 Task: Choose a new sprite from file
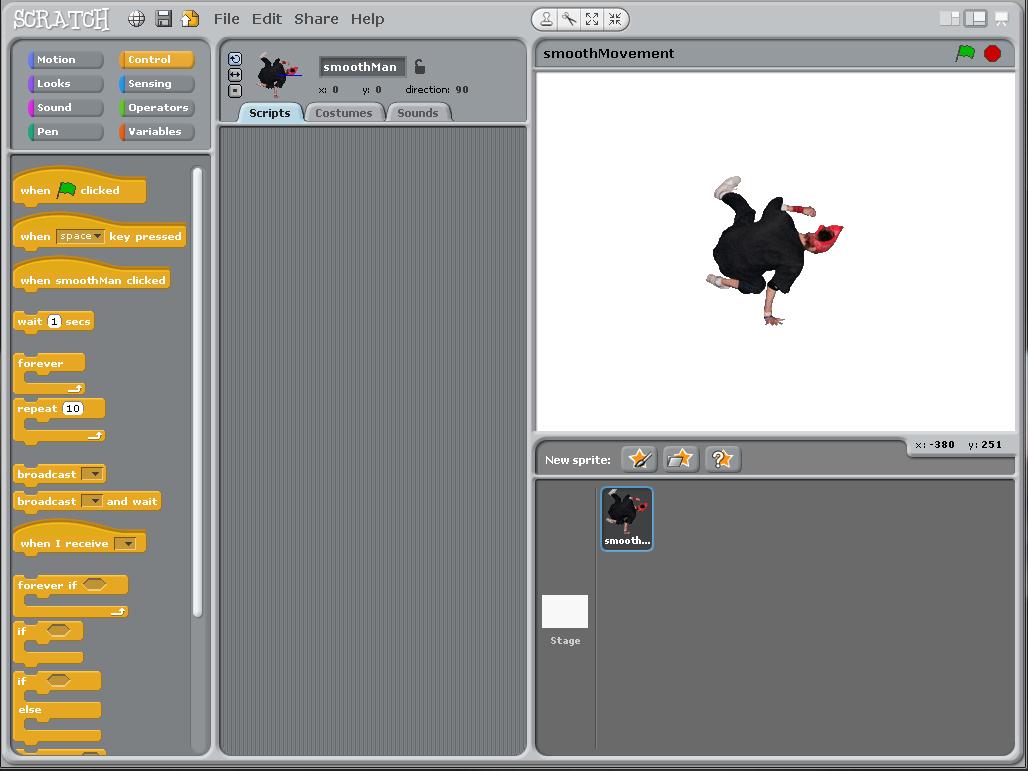(x=680, y=459)
